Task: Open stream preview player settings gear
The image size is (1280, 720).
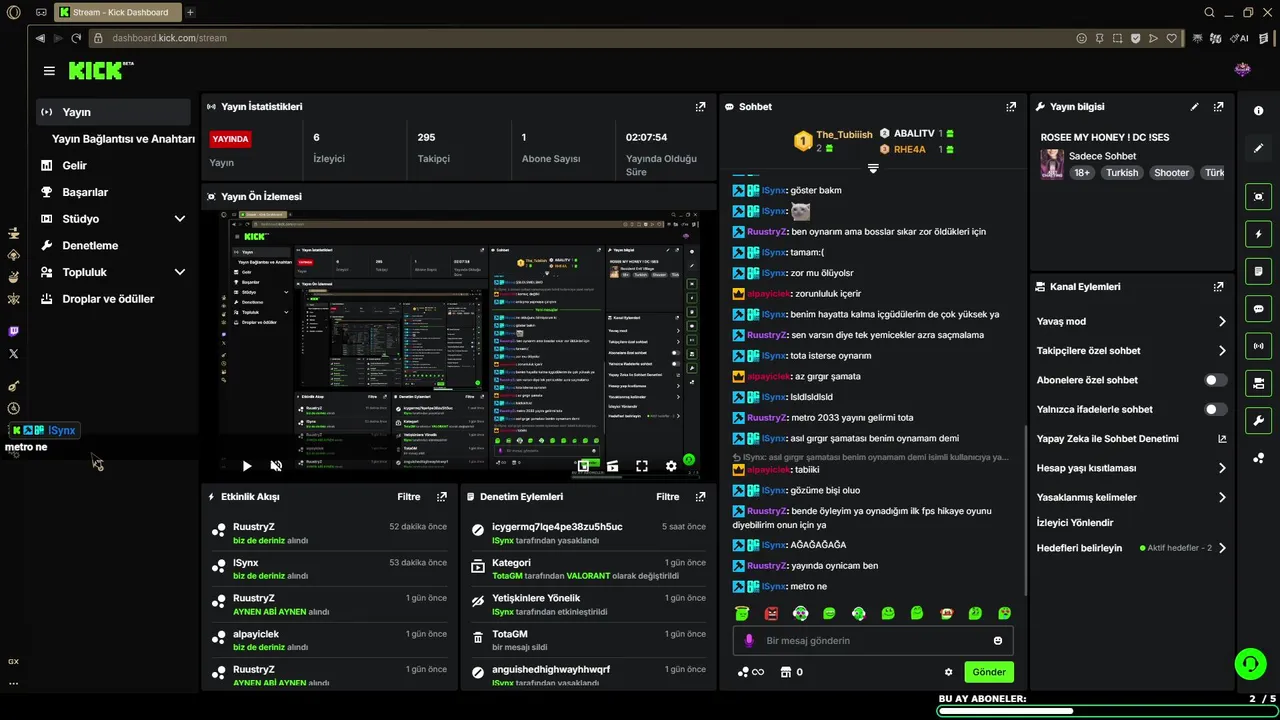Action: [x=671, y=466]
